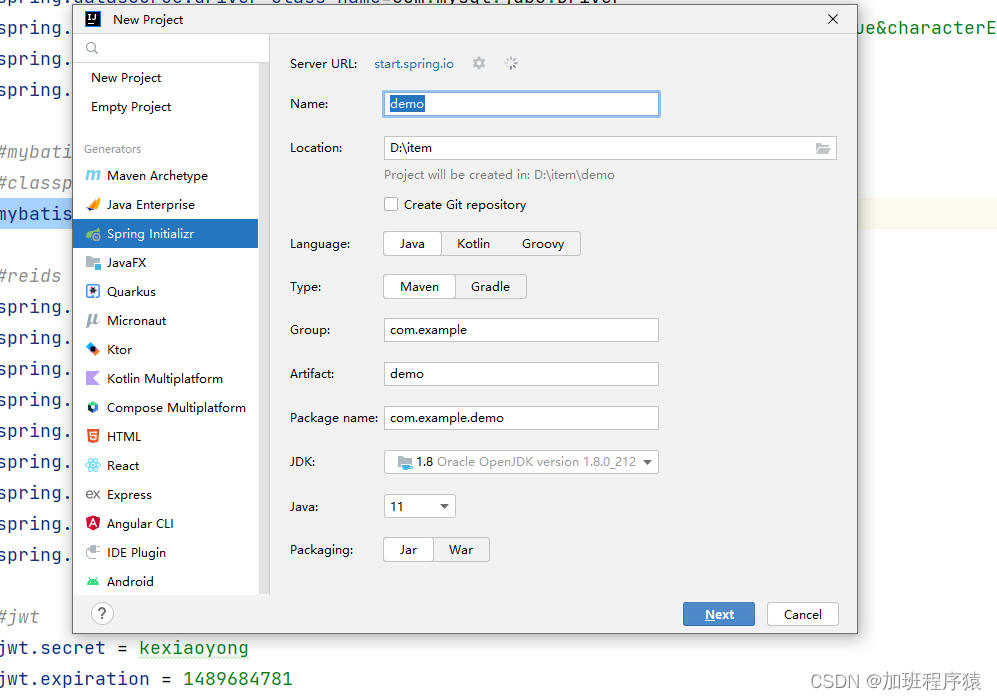Open start.spring.io server URL link

click(414, 64)
